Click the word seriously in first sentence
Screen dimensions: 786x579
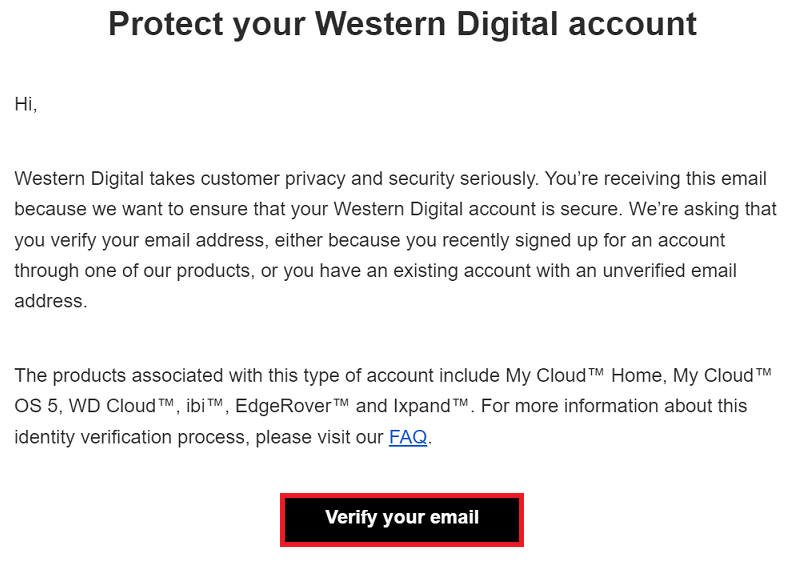[497, 178]
